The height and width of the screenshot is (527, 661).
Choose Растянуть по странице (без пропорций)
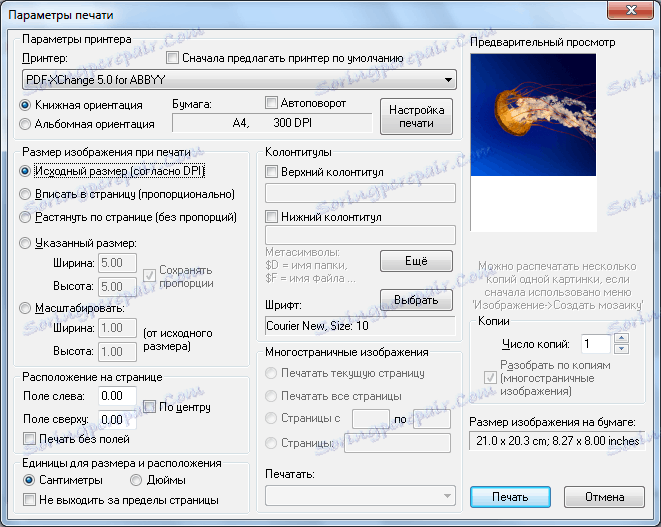[25, 217]
